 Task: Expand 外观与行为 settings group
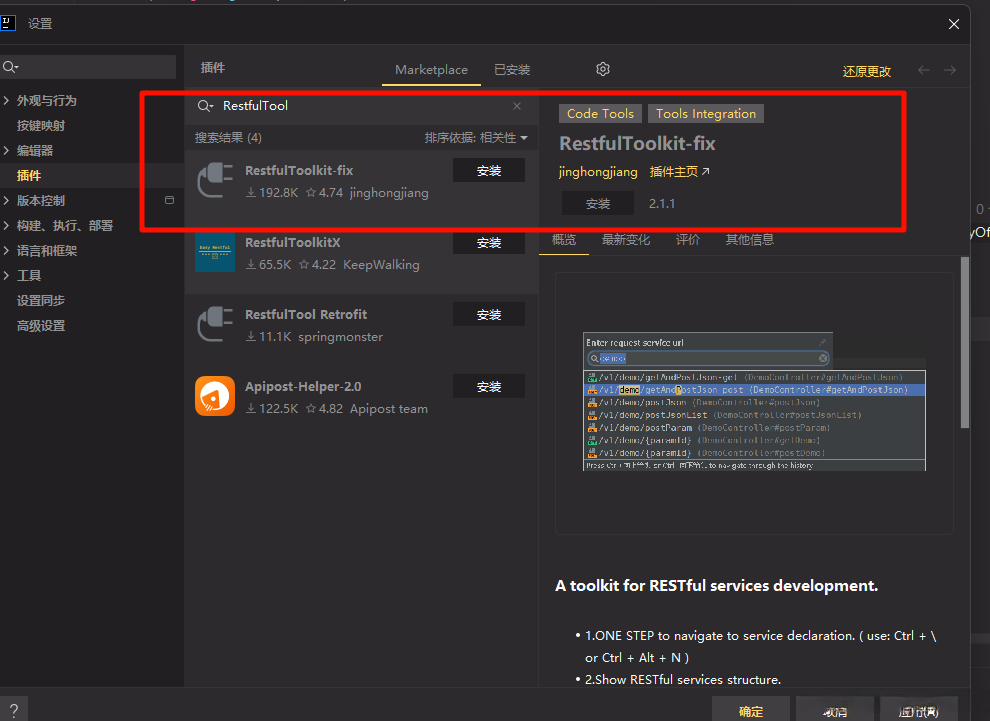click(x=6, y=100)
